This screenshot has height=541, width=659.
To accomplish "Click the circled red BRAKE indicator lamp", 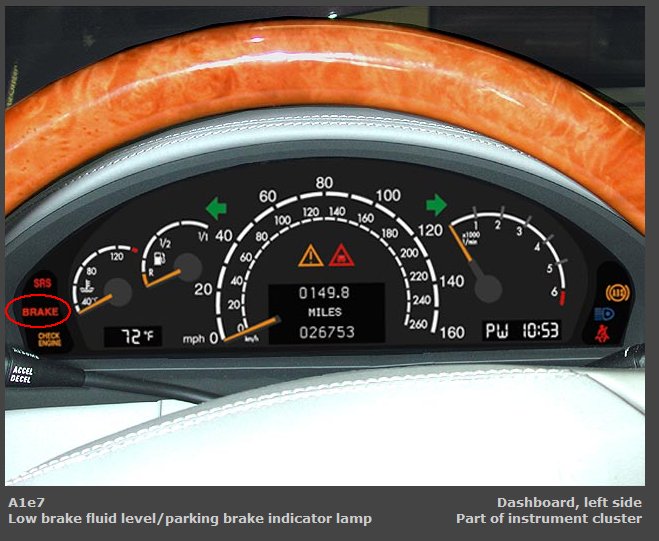I will coord(39,312).
